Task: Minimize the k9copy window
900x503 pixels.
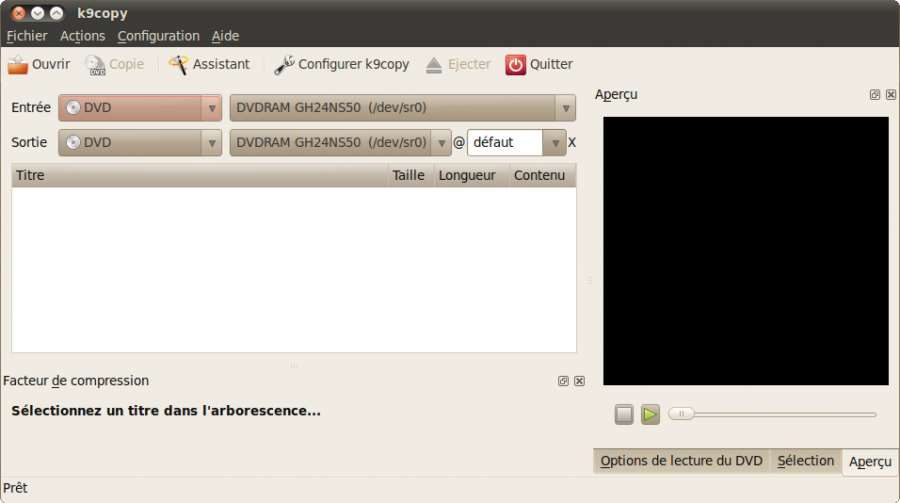Action: click(x=37, y=13)
